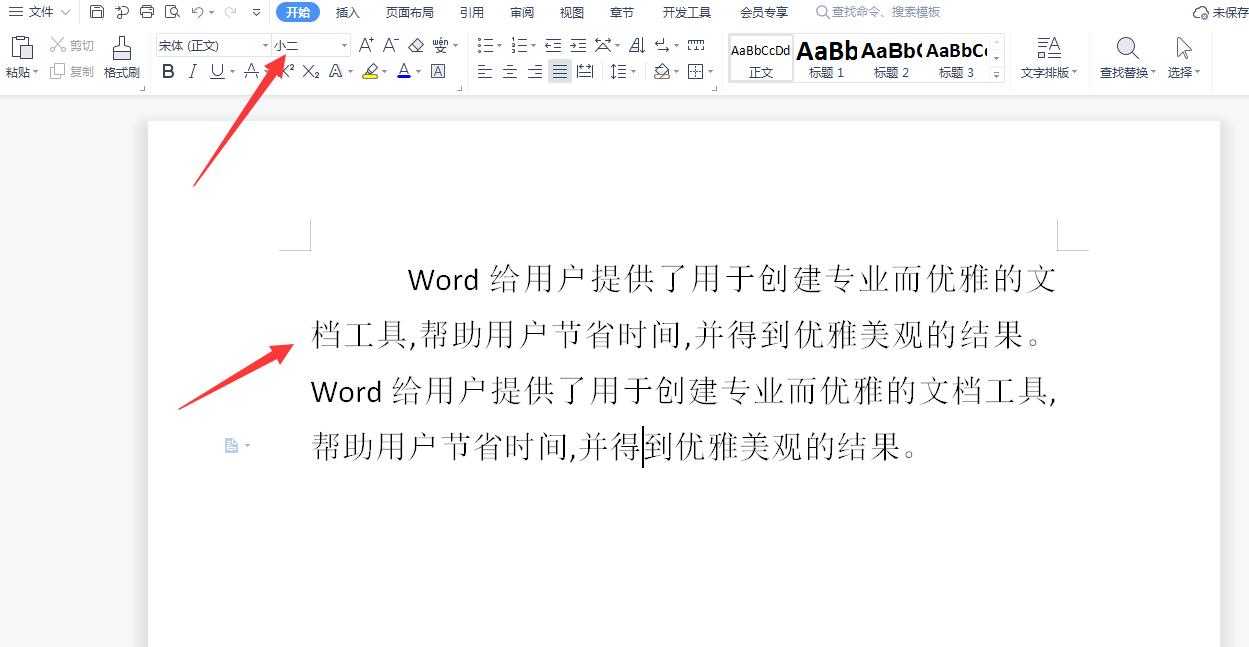Open the bullet list dropdown
This screenshot has width=1249, height=647.
(501, 46)
